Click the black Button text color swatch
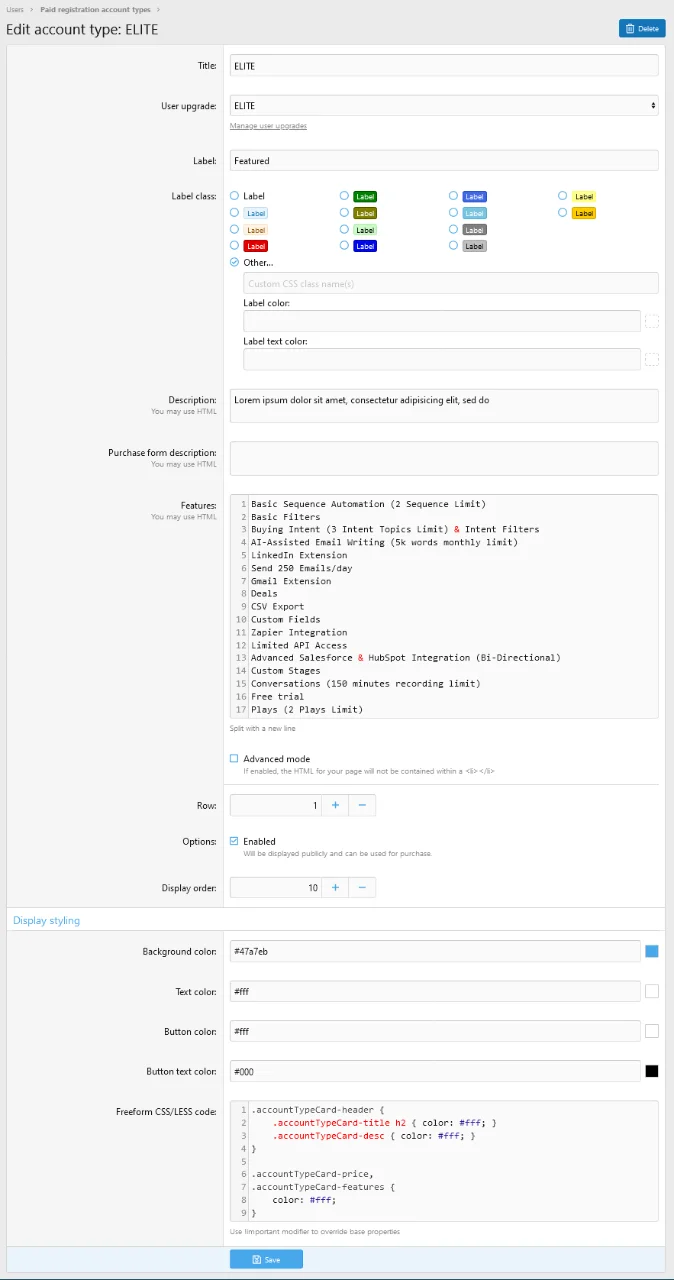 click(652, 1071)
